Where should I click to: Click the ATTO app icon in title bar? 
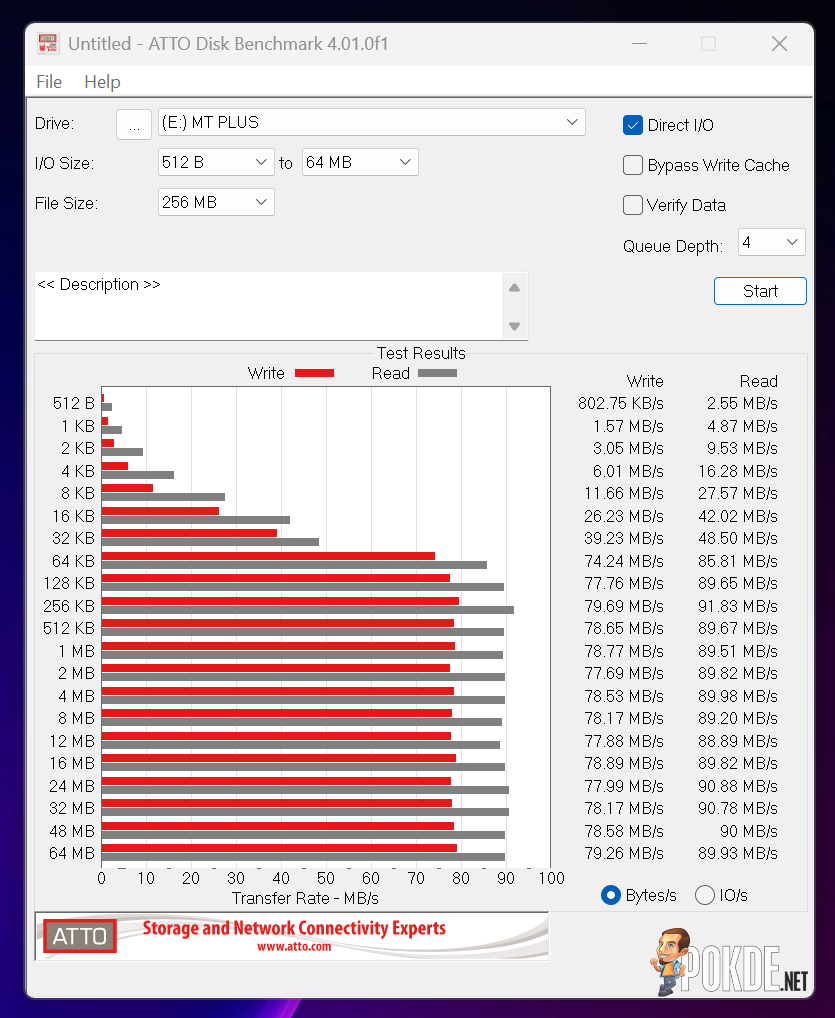(47, 43)
